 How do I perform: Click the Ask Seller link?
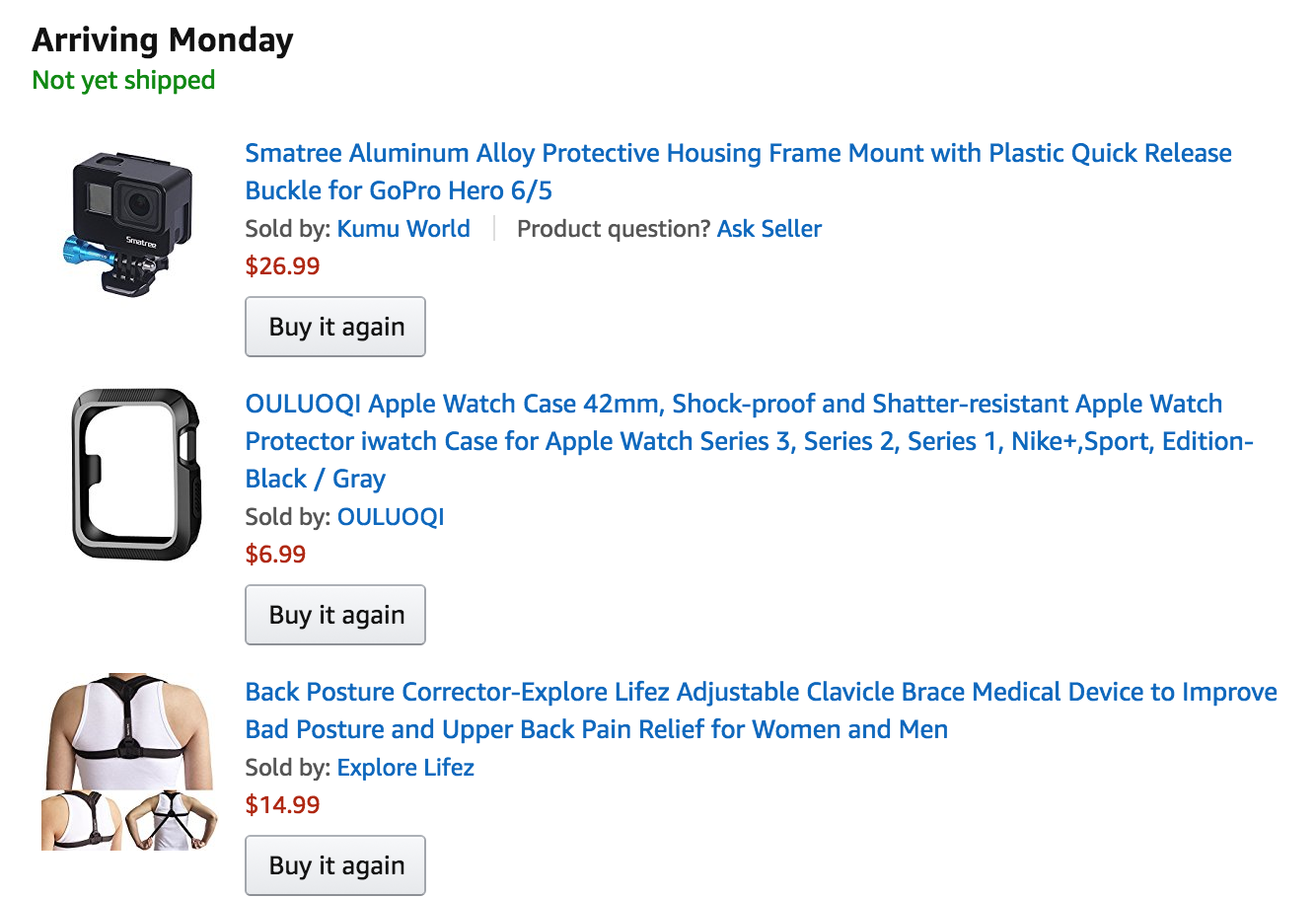(769, 229)
